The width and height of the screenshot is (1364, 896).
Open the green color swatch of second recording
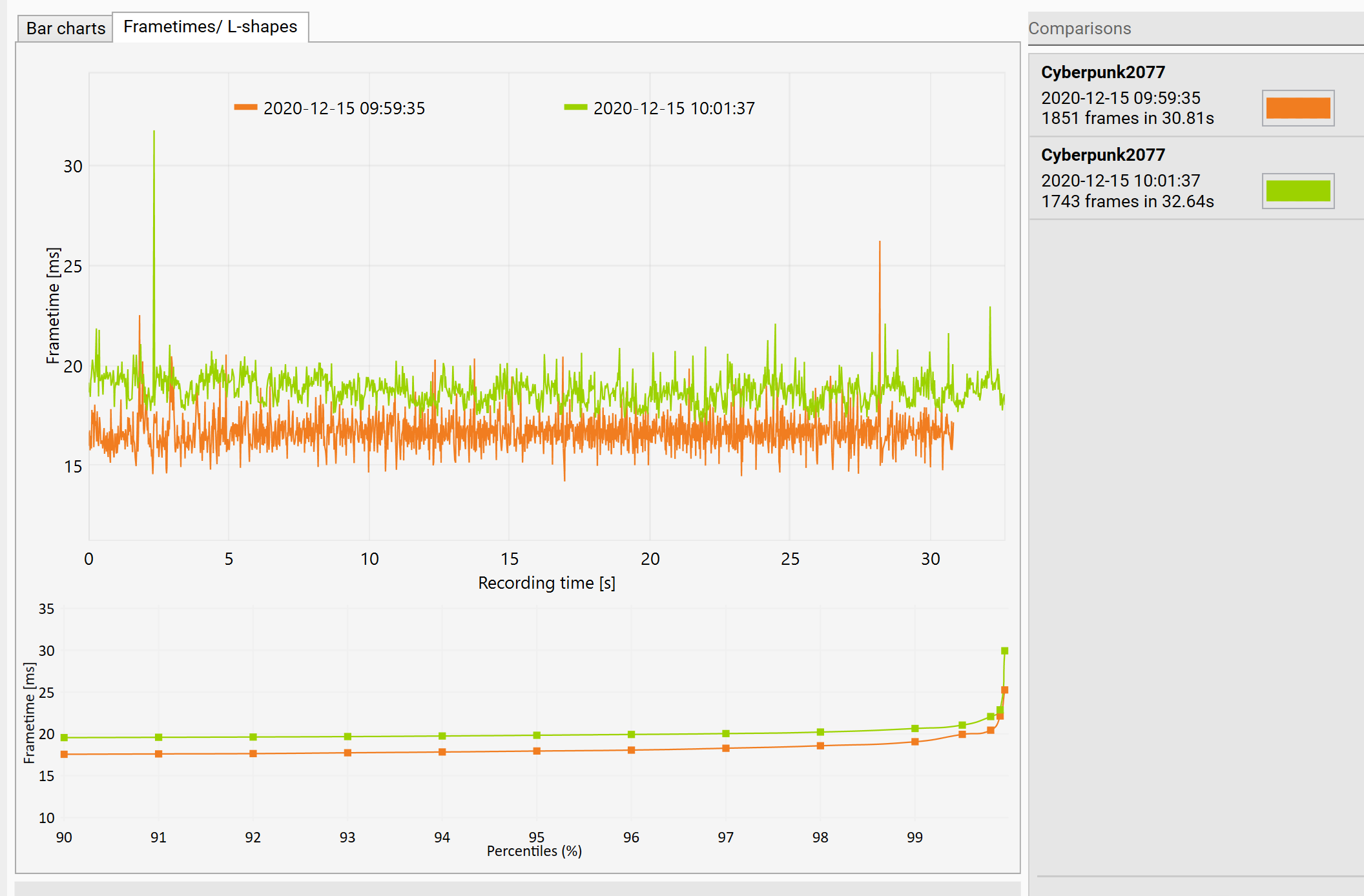[x=1297, y=191]
